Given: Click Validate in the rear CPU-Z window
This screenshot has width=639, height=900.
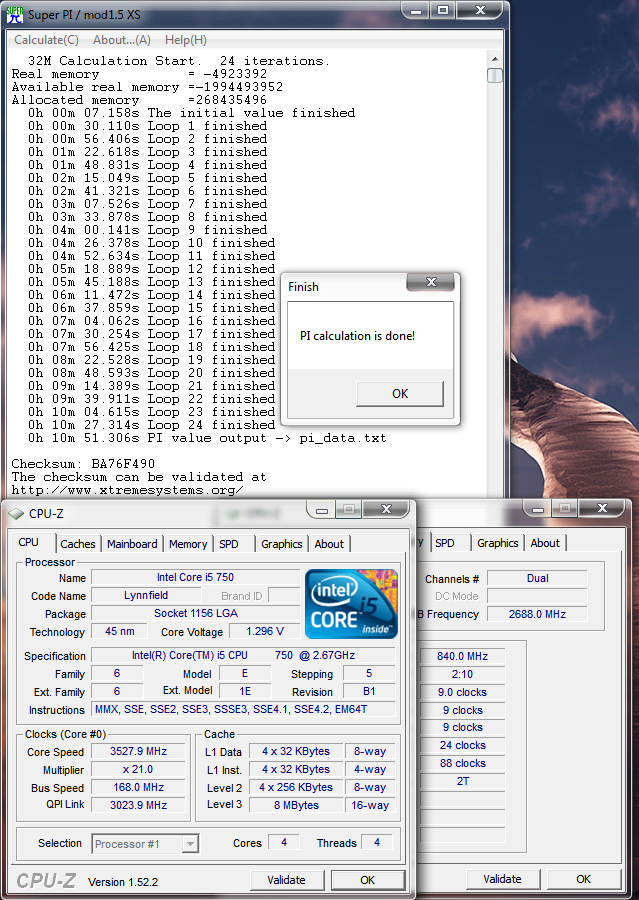Looking at the screenshot, I should click(x=502, y=879).
